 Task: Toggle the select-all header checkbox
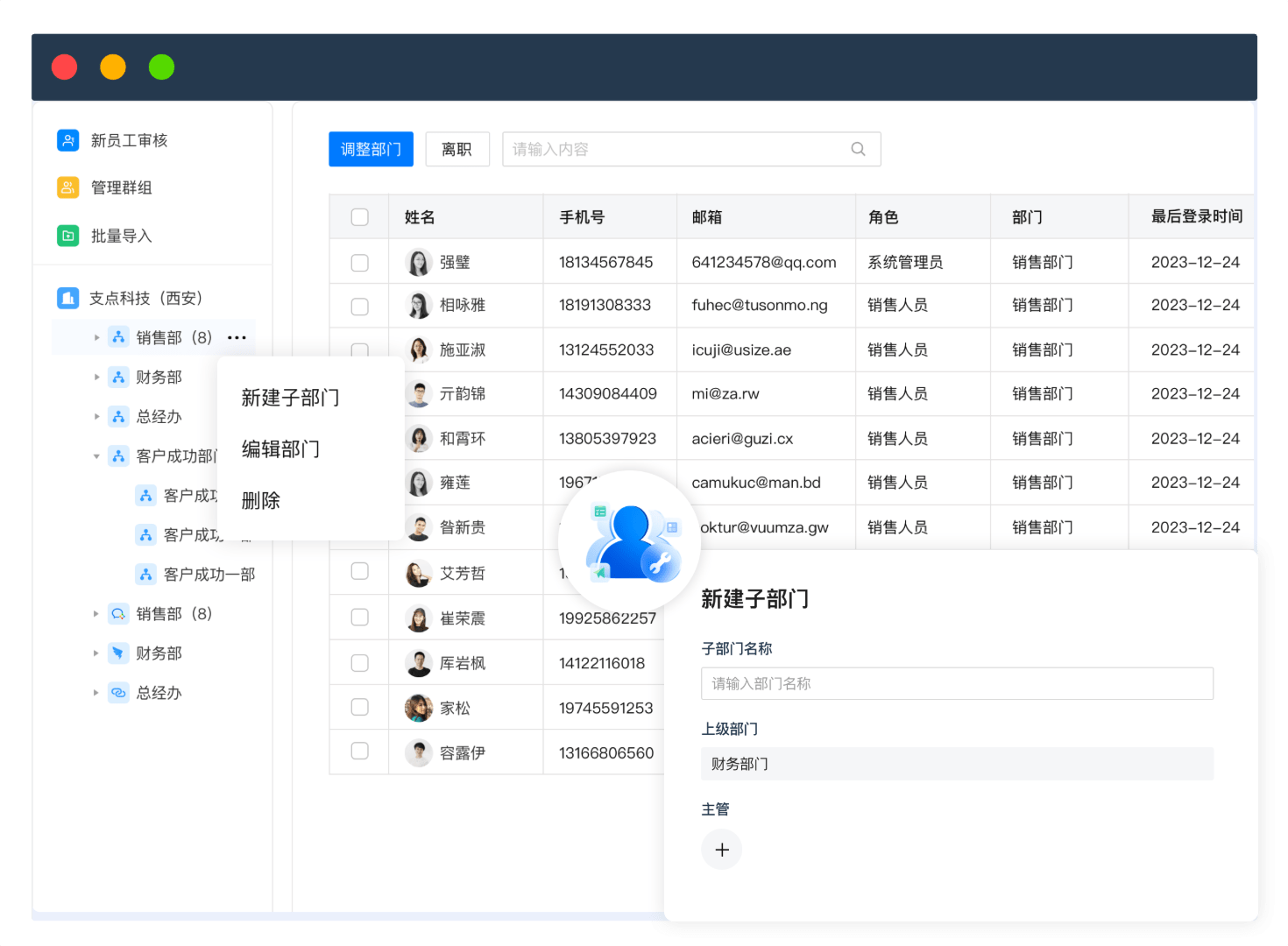coord(359,217)
